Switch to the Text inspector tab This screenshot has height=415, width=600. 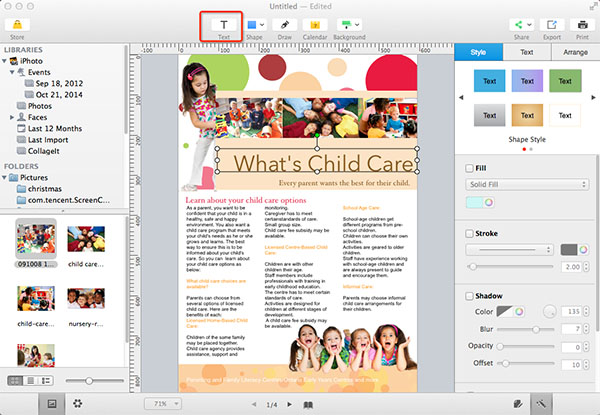pyautogui.click(x=527, y=52)
